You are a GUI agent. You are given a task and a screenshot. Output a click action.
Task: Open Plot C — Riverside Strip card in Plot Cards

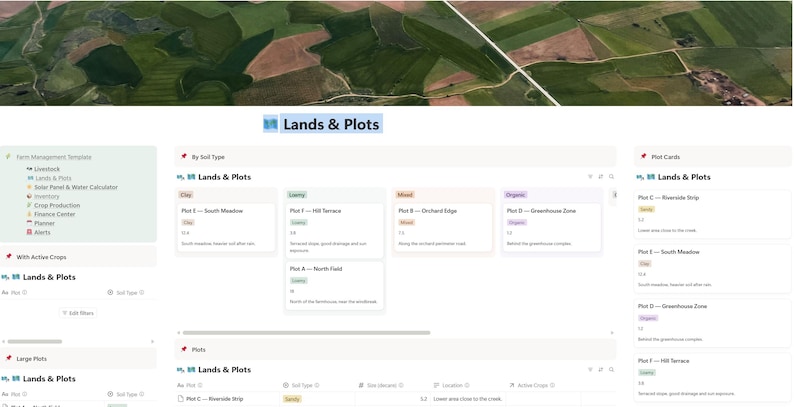(x=712, y=214)
